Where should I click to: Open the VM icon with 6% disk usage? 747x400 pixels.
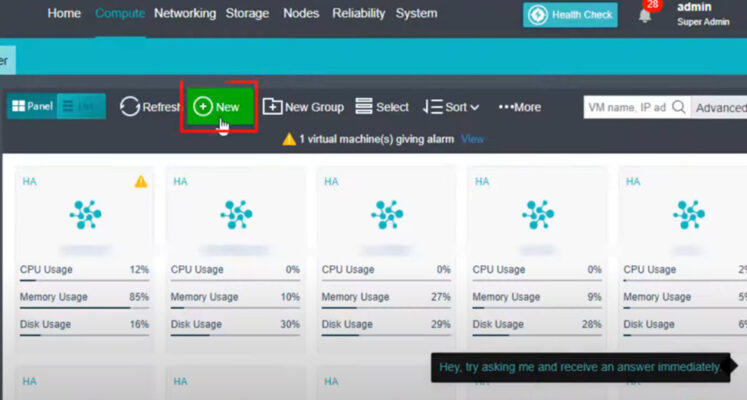click(x=689, y=214)
